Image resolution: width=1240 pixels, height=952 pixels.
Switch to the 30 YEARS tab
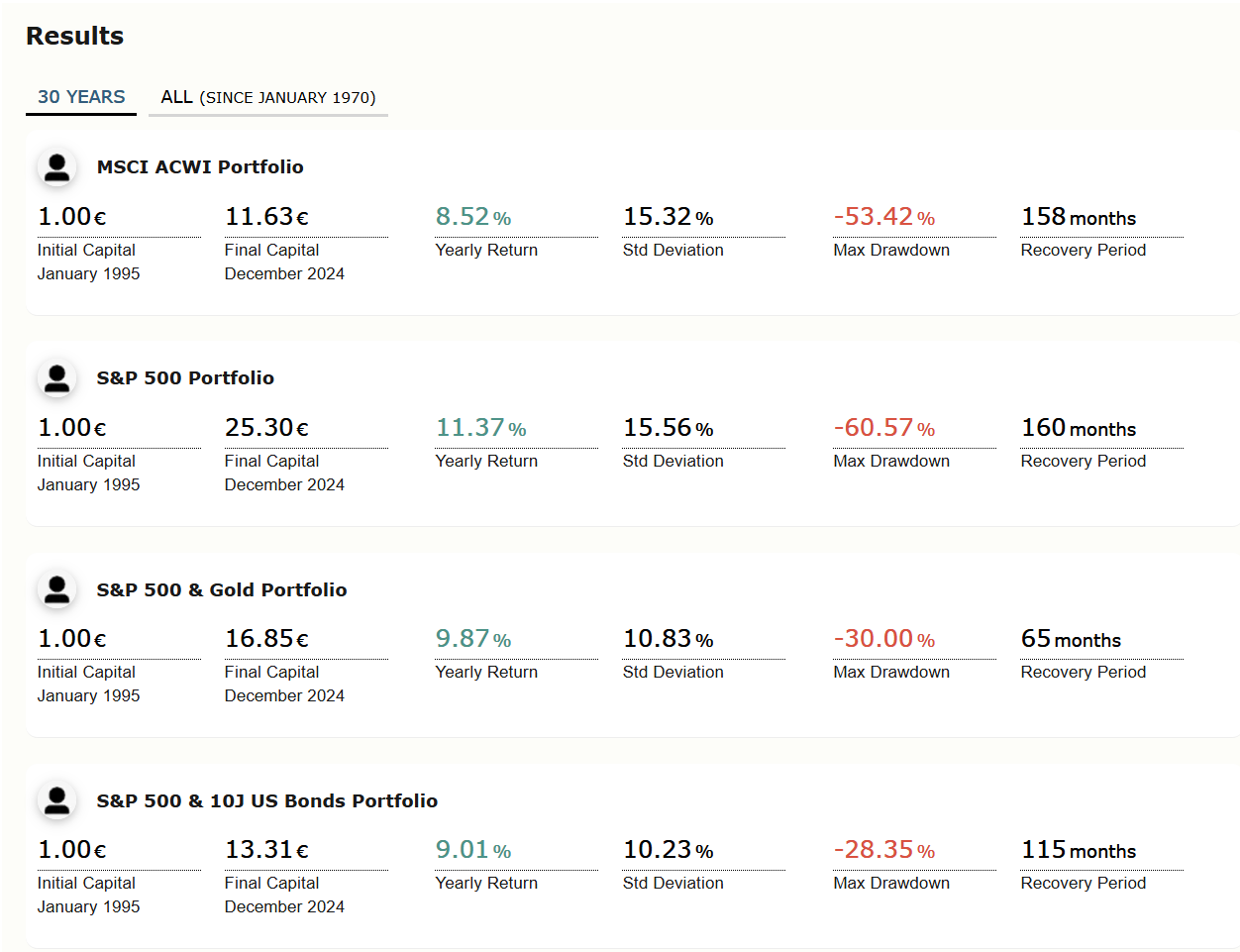pyautogui.click(x=81, y=97)
